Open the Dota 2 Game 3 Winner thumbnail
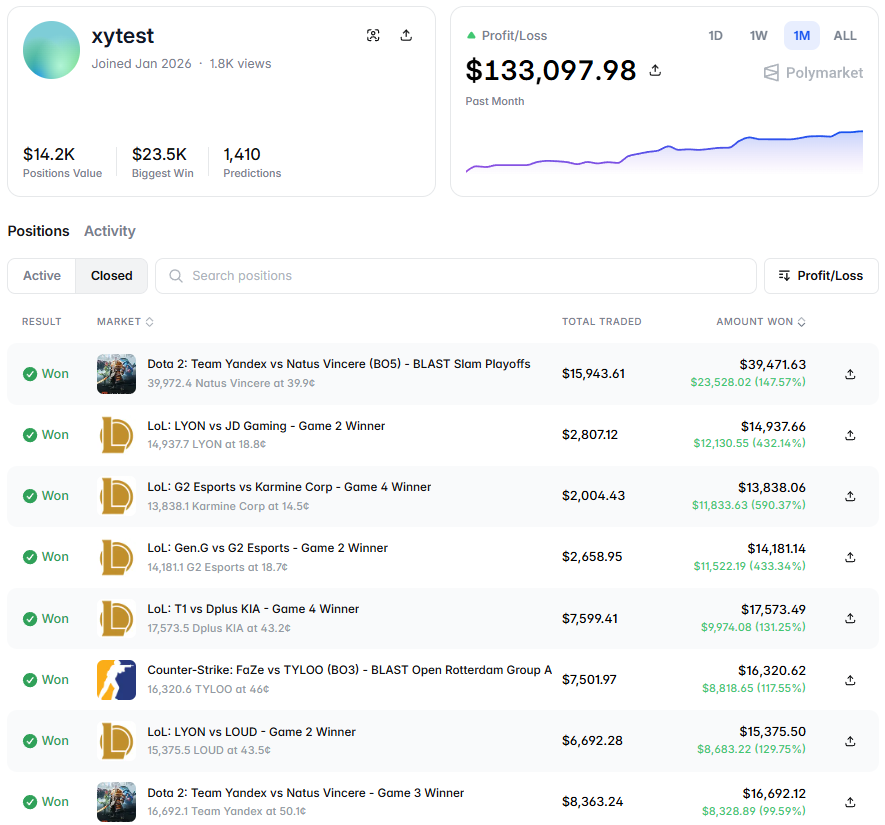The image size is (885, 825). [x=116, y=802]
